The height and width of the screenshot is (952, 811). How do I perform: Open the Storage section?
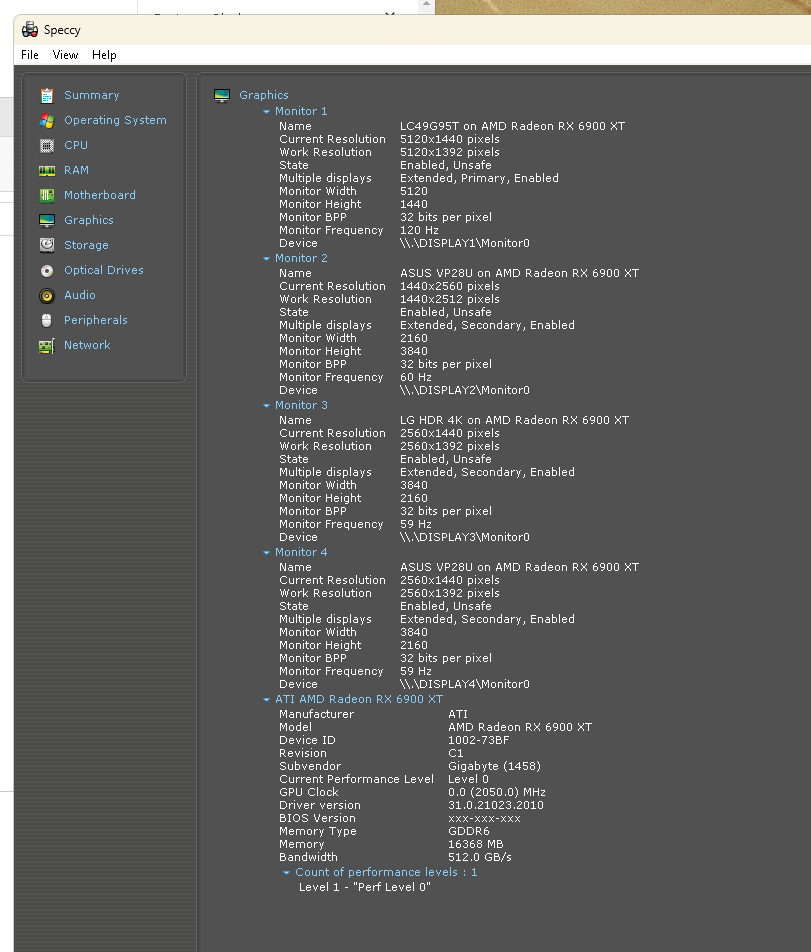(86, 245)
